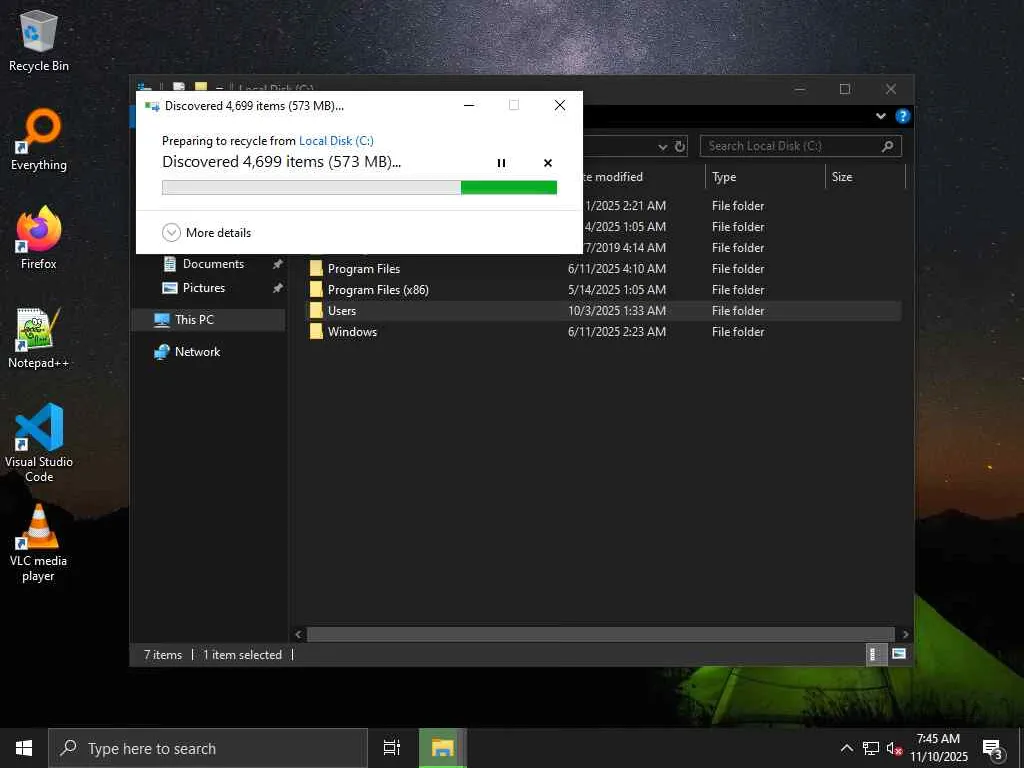Cancel the recycle operation with the X

(548, 163)
